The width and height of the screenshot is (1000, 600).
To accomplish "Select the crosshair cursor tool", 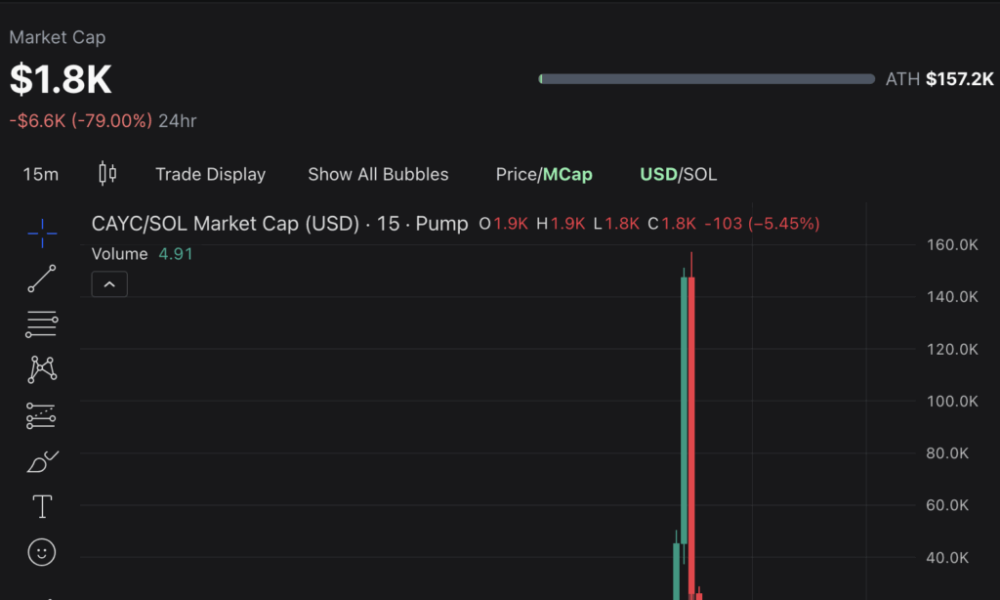I will [41, 233].
